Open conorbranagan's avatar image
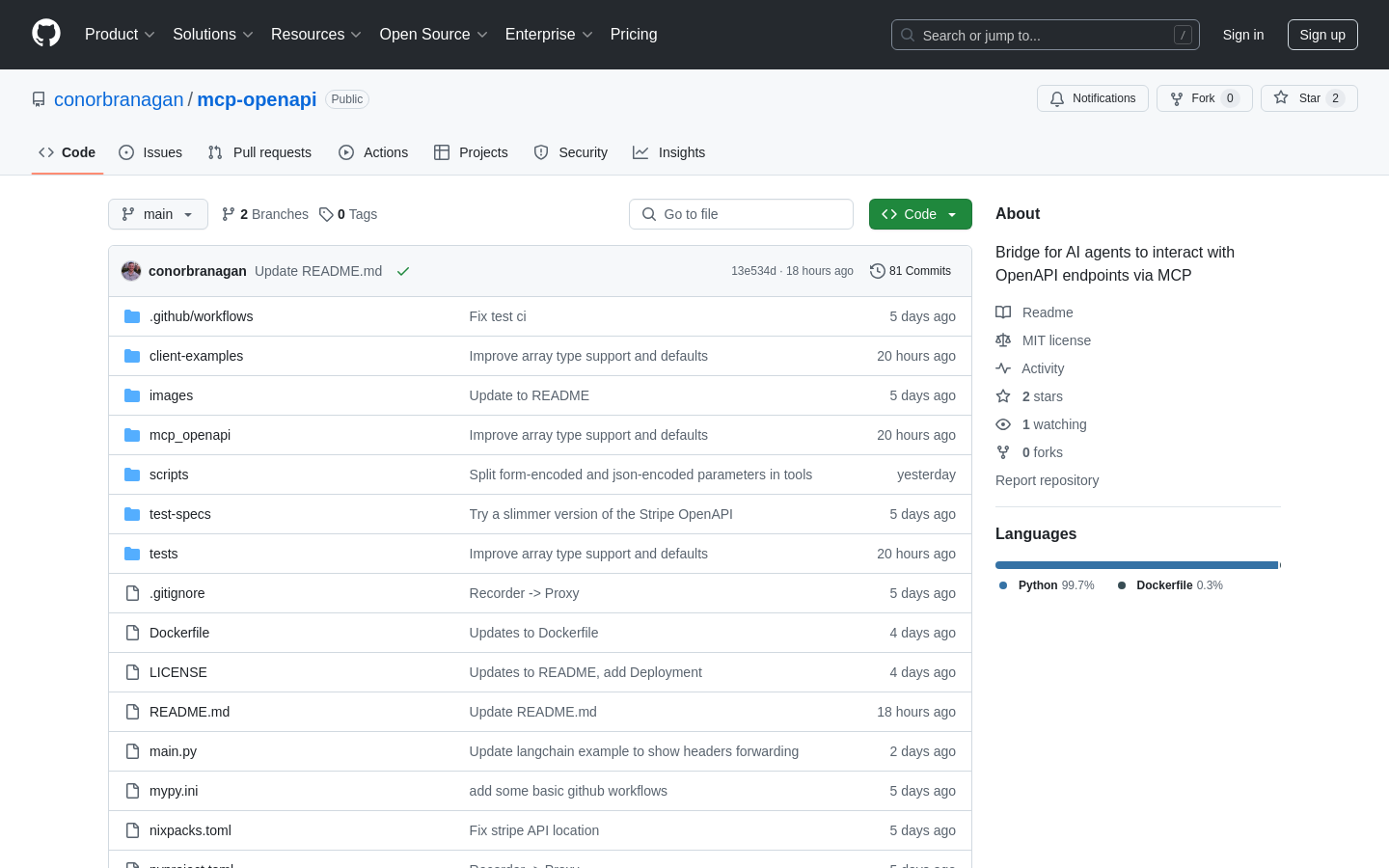 tap(131, 271)
